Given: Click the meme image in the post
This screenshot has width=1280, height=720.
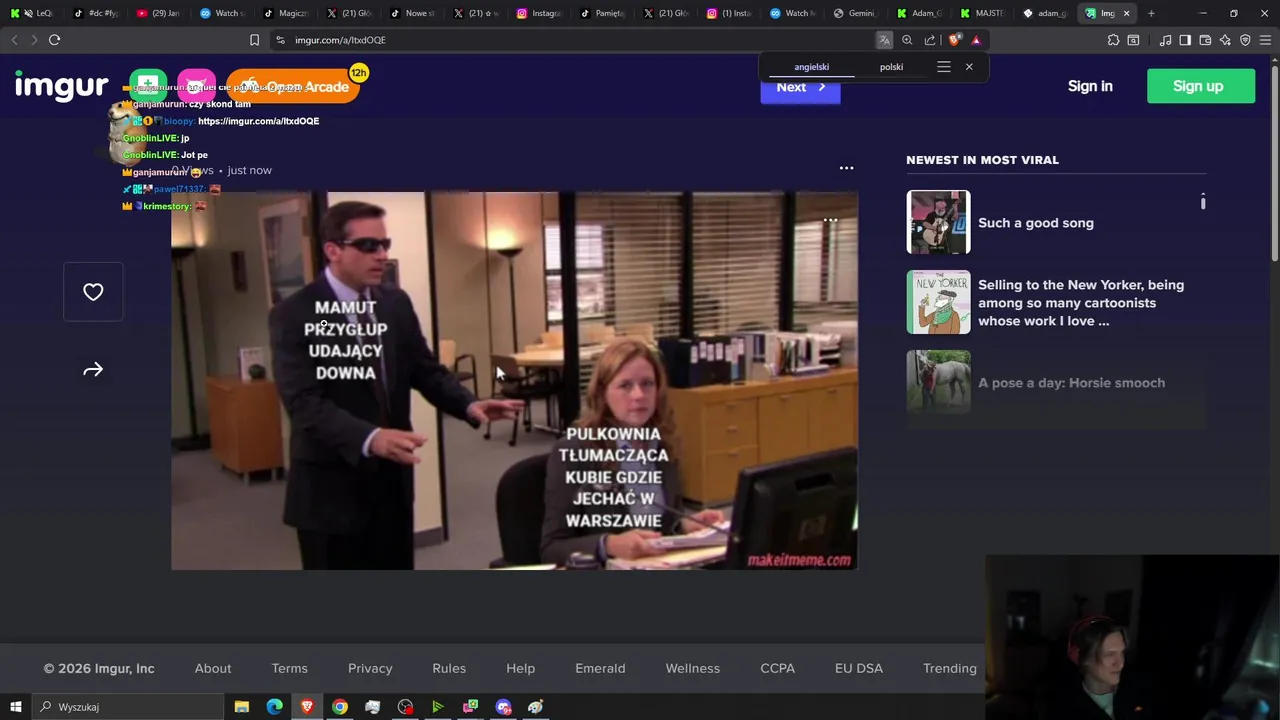Looking at the screenshot, I should click(514, 381).
